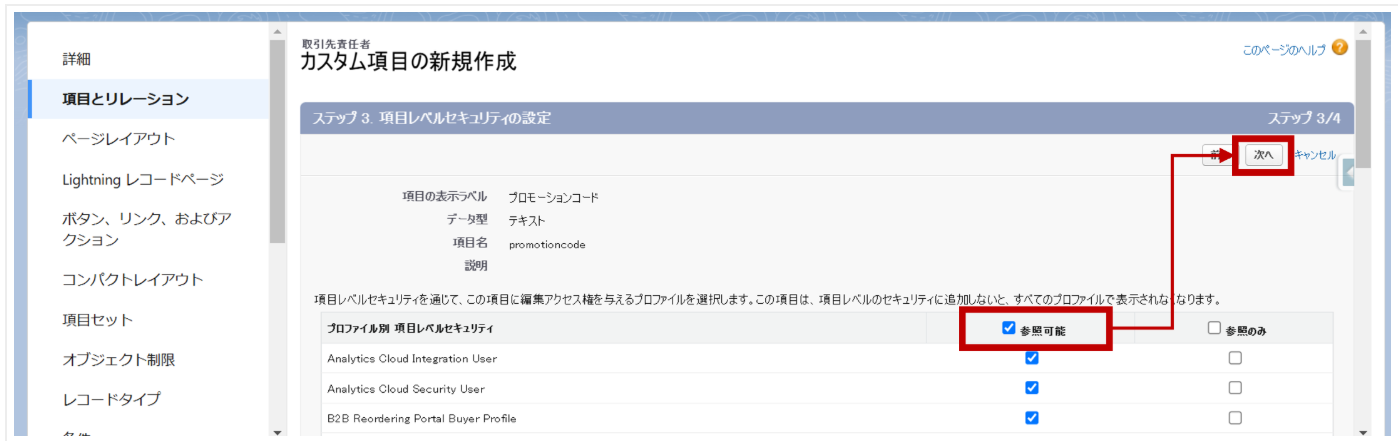Open 詳細 in the sidebar
Image resolution: width=1398 pixels, height=441 pixels.
pos(77,59)
